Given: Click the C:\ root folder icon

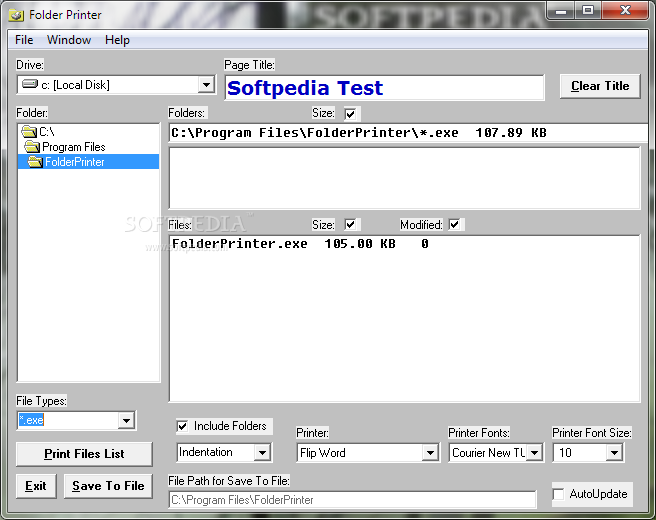Looking at the screenshot, I should point(29,132).
